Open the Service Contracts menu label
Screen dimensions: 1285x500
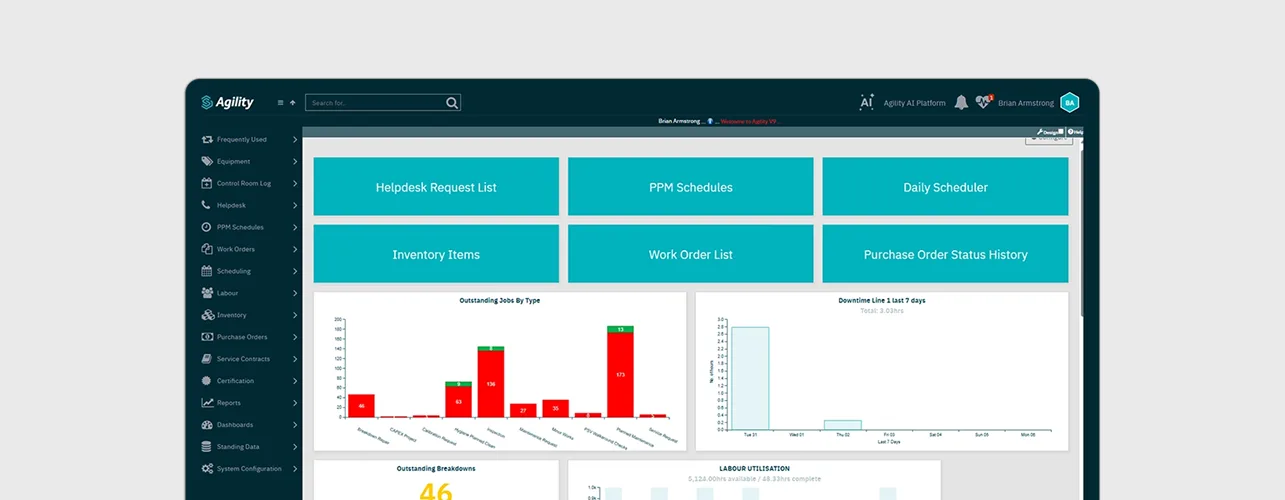pyautogui.click(x=243, y=359)
